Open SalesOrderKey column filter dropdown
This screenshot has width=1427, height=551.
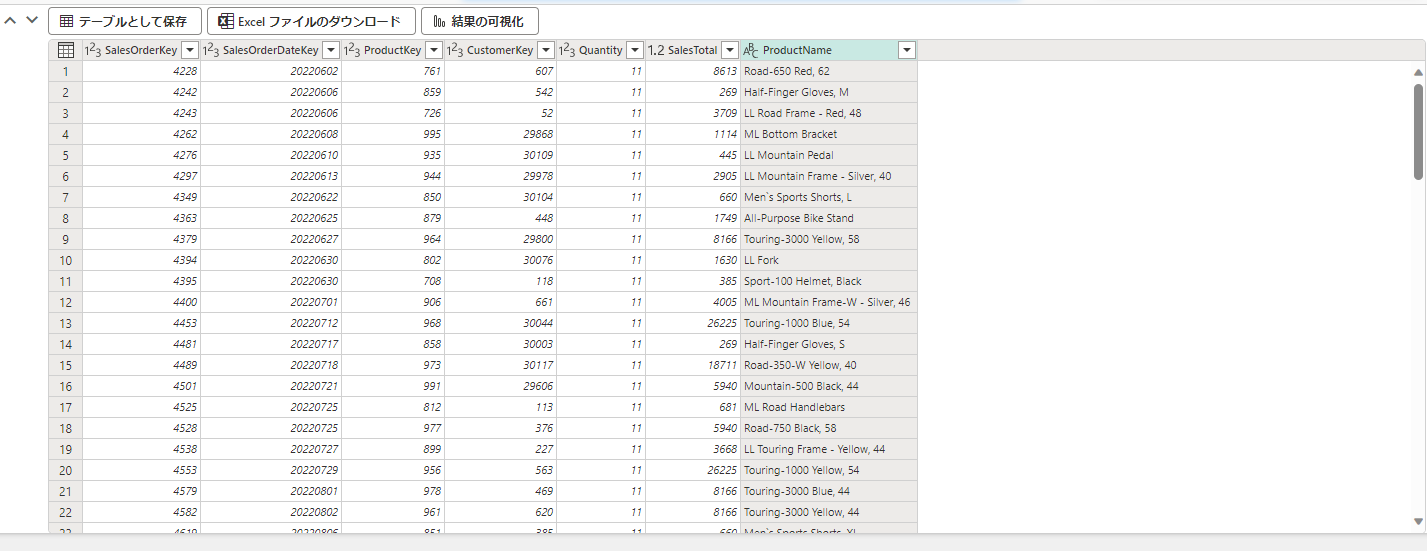(x=190, y=50)
